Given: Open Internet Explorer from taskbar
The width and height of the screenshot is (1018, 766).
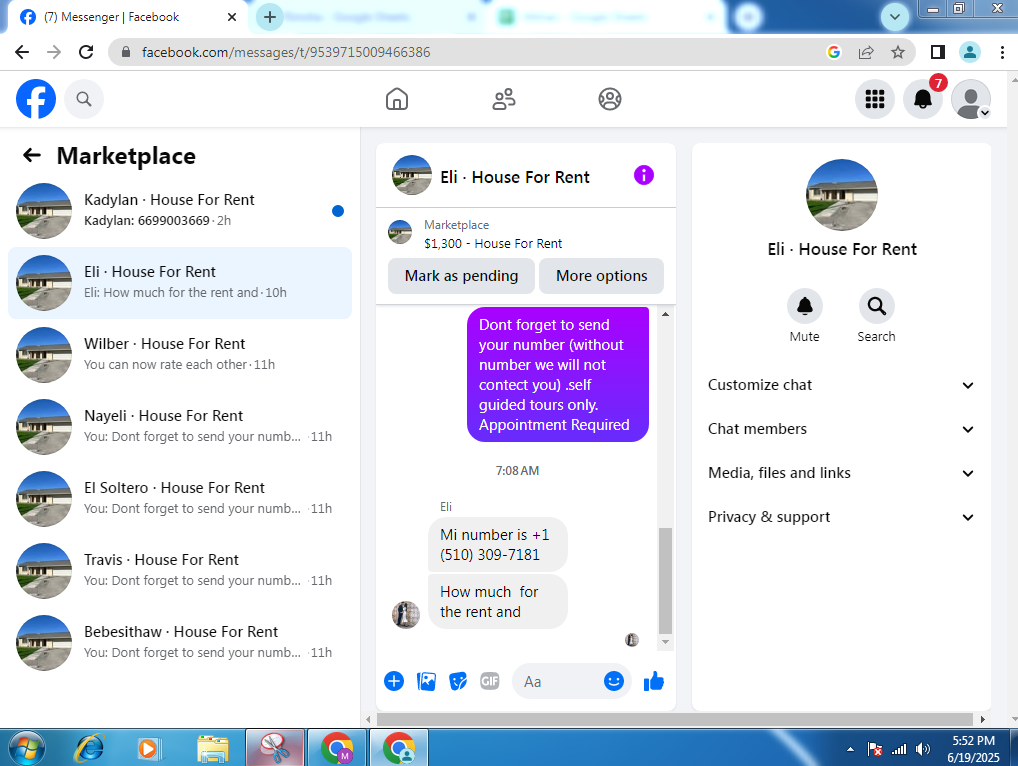Looking at the screenshot, I should pyautogui.click(x=90, y=748).
